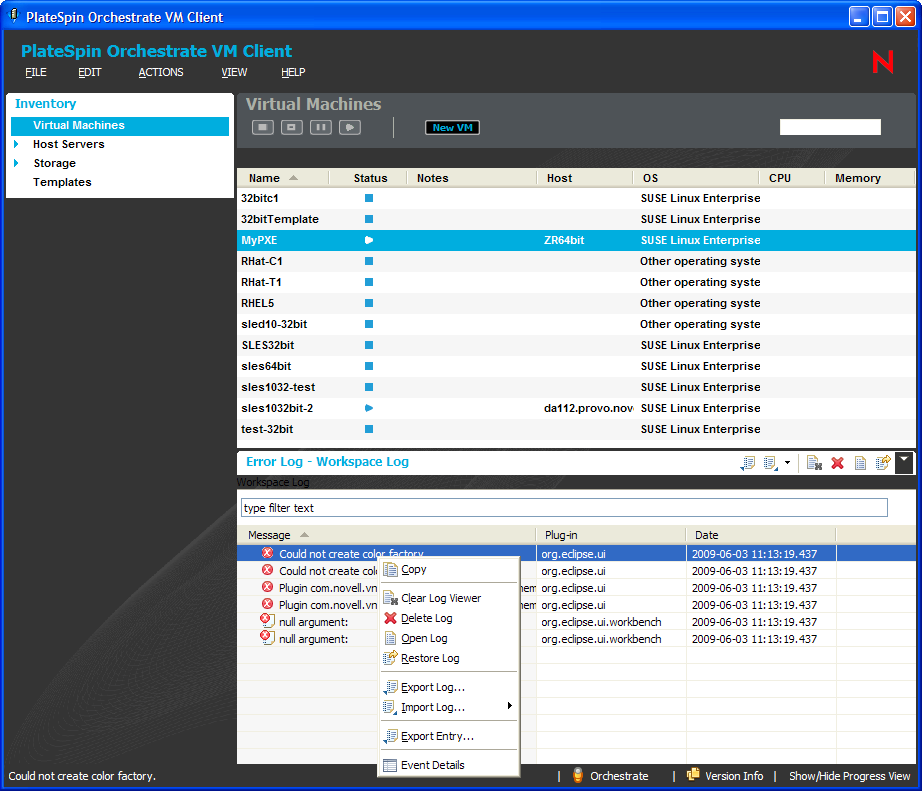Select Templates in Inventory
This screenshot has height=792, width=923.
coord(62,182)
